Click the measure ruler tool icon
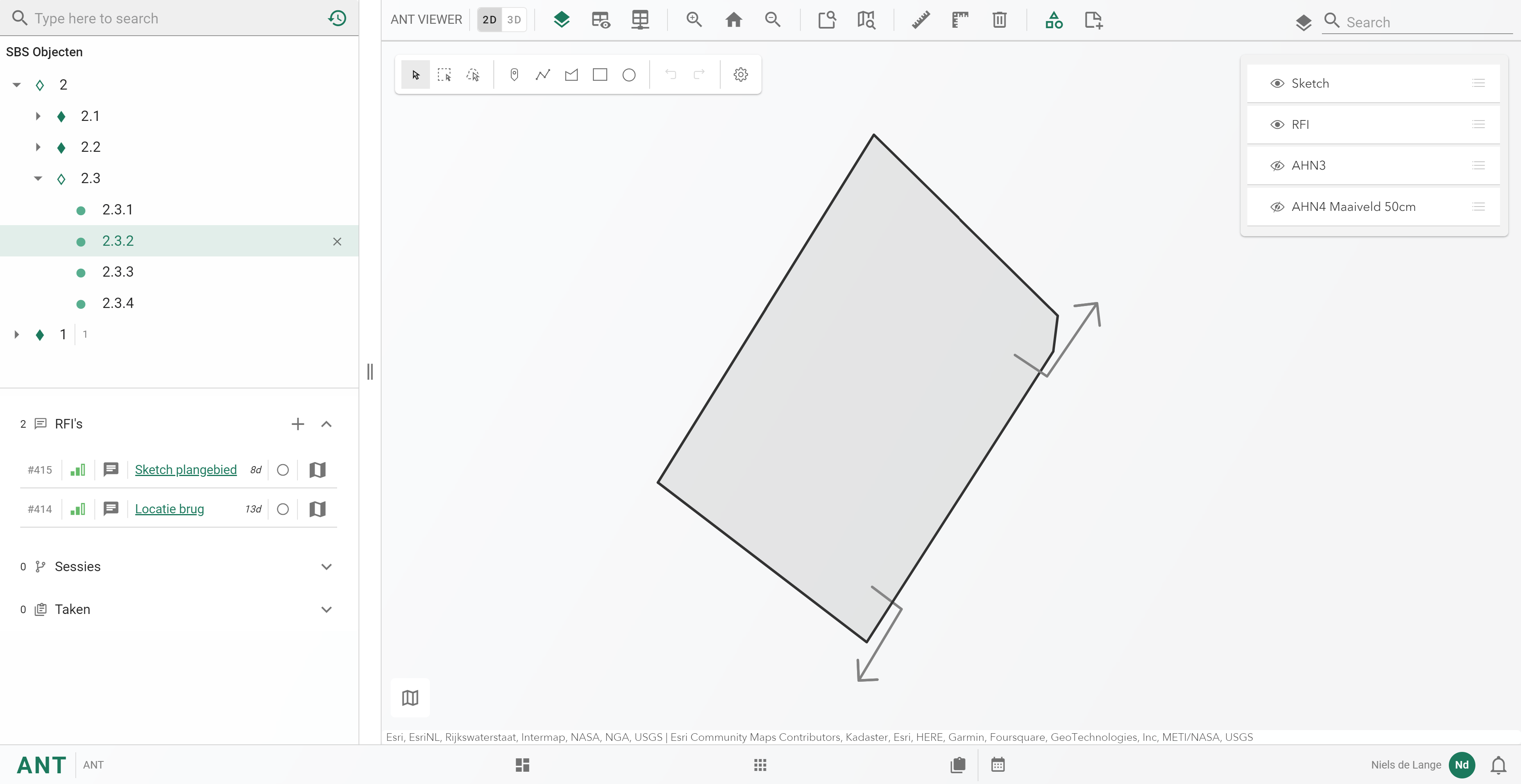Image resolution: width=1521 pixels, height=784 pixels. pos(921,19)
